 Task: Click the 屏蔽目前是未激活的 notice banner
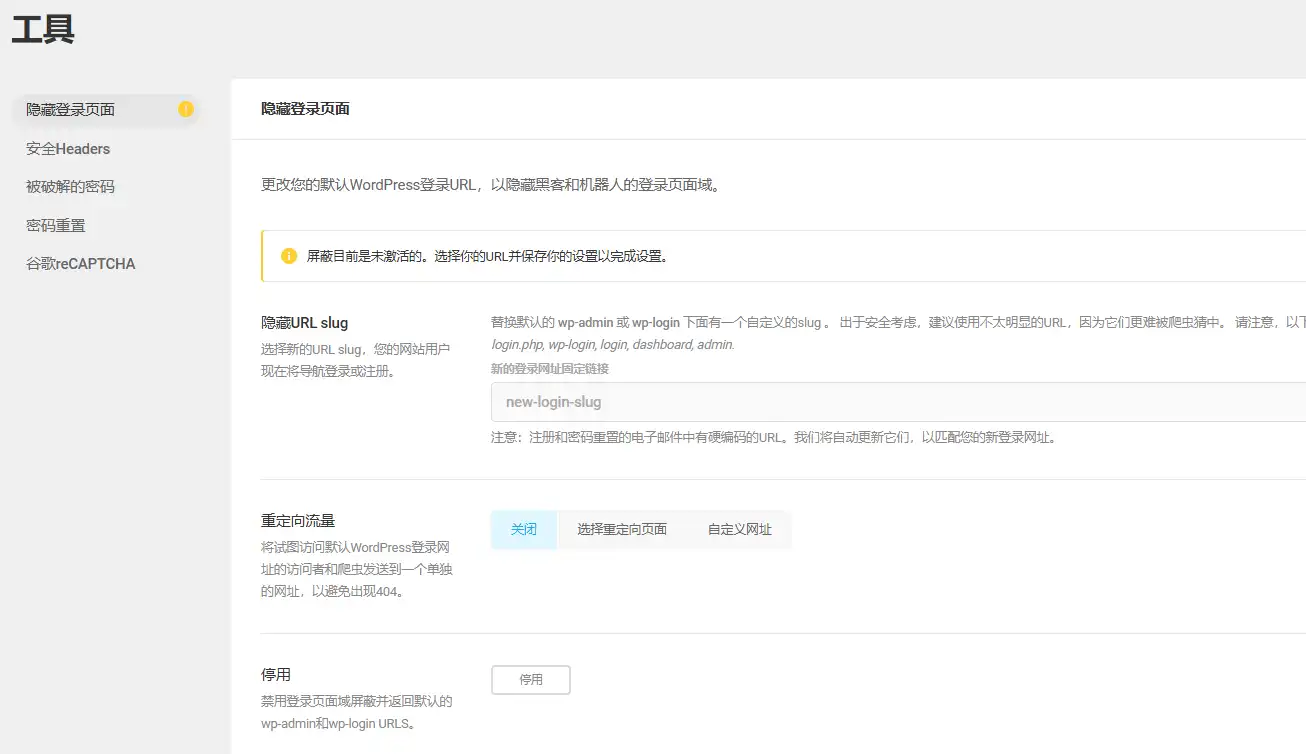[600, 255]
